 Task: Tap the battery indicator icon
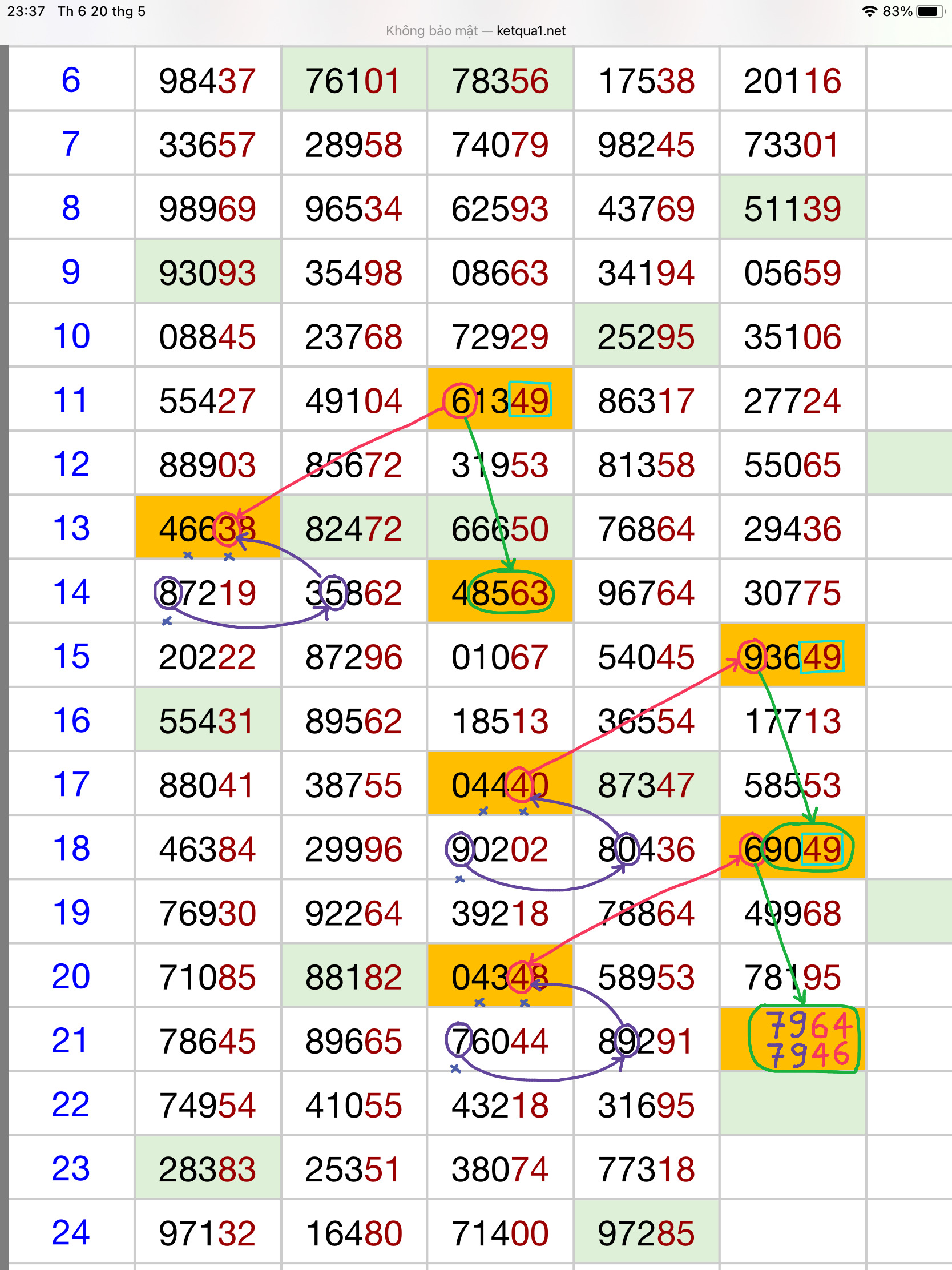tap(930, 11)
